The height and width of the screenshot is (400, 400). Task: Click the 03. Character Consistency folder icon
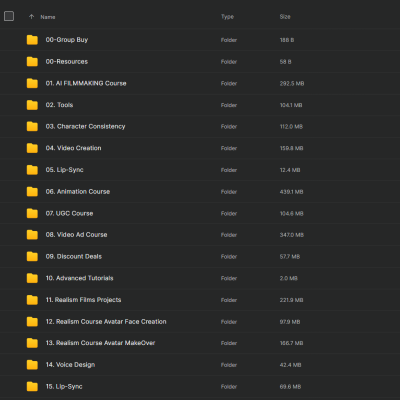pyautogui.click(x=32, y=126)
